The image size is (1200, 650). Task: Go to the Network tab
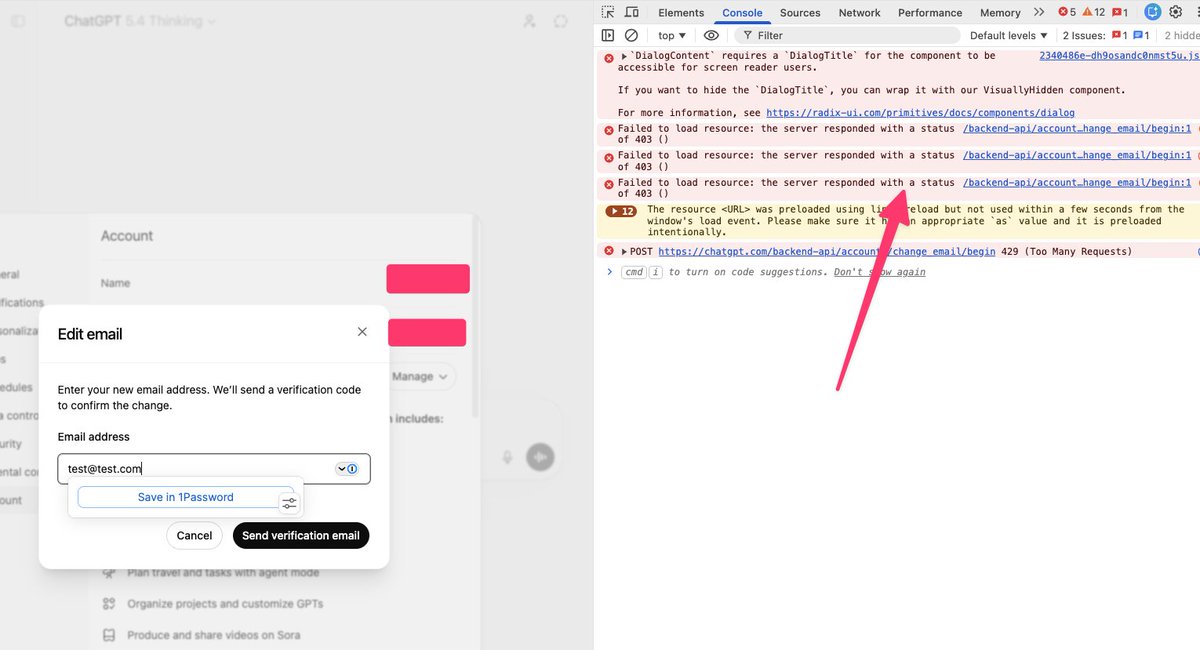859,12
